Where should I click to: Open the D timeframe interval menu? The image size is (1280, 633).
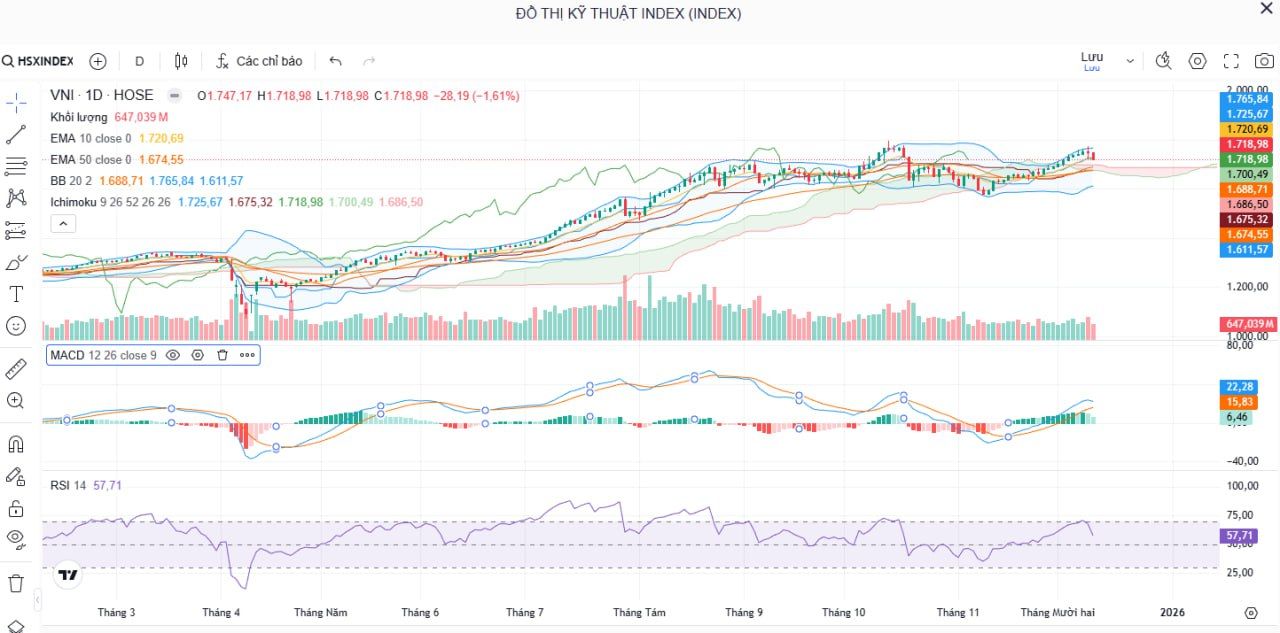[x=139, y=61]
